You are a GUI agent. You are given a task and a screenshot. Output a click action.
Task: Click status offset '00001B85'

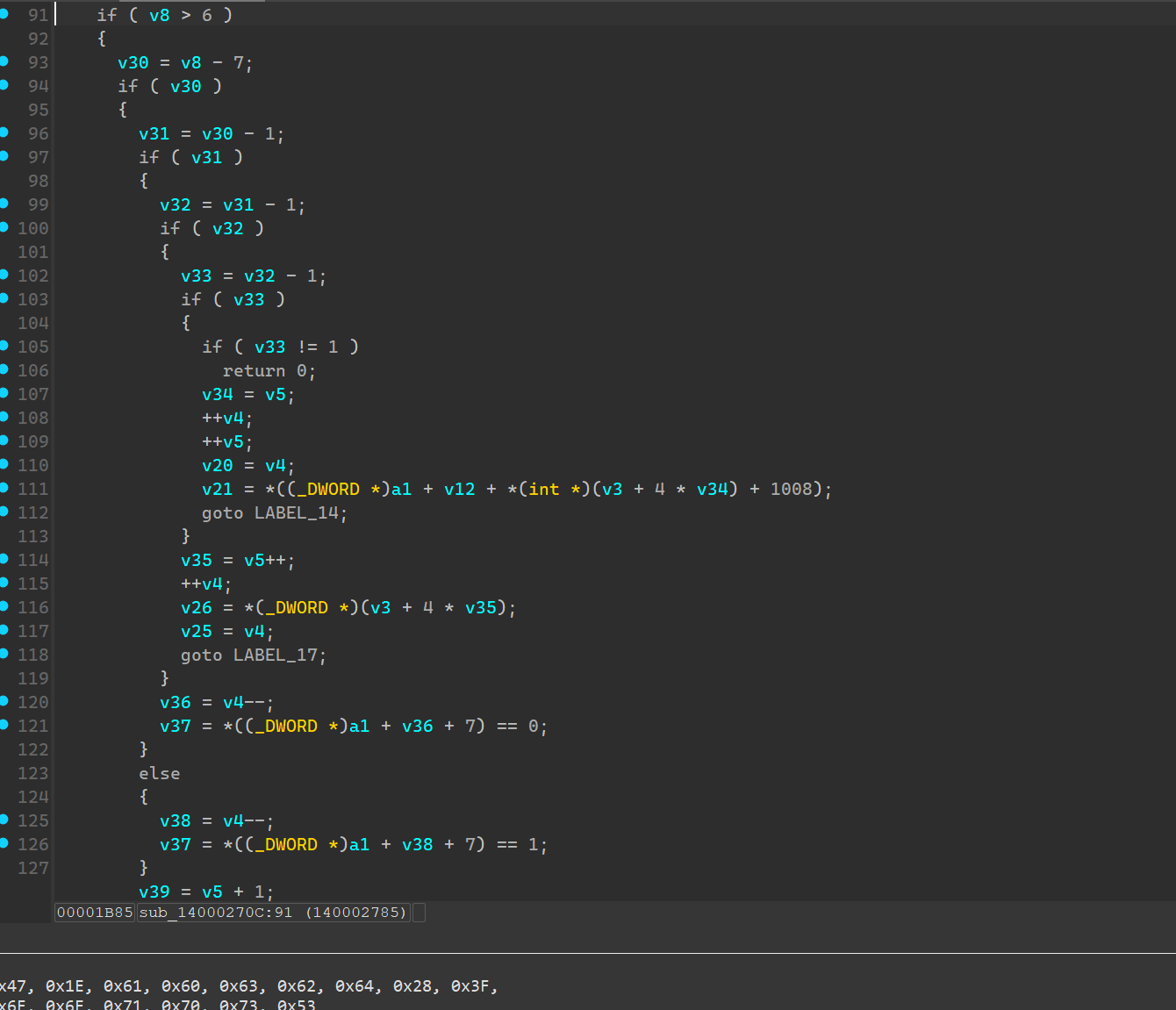point(95,913)
